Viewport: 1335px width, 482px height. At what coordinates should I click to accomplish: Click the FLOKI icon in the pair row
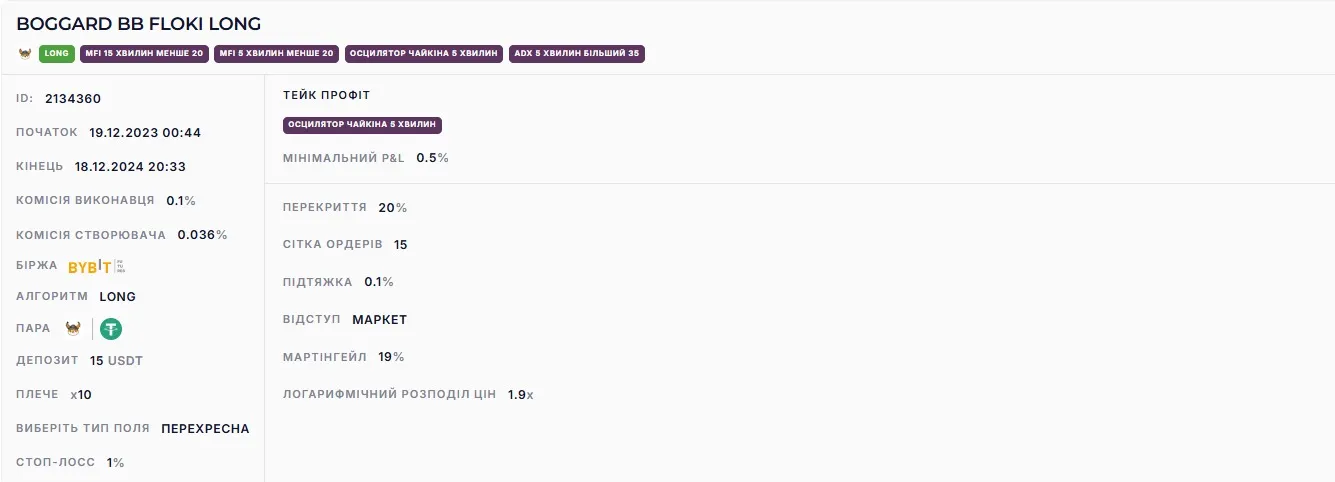click(x=72, y=328)
